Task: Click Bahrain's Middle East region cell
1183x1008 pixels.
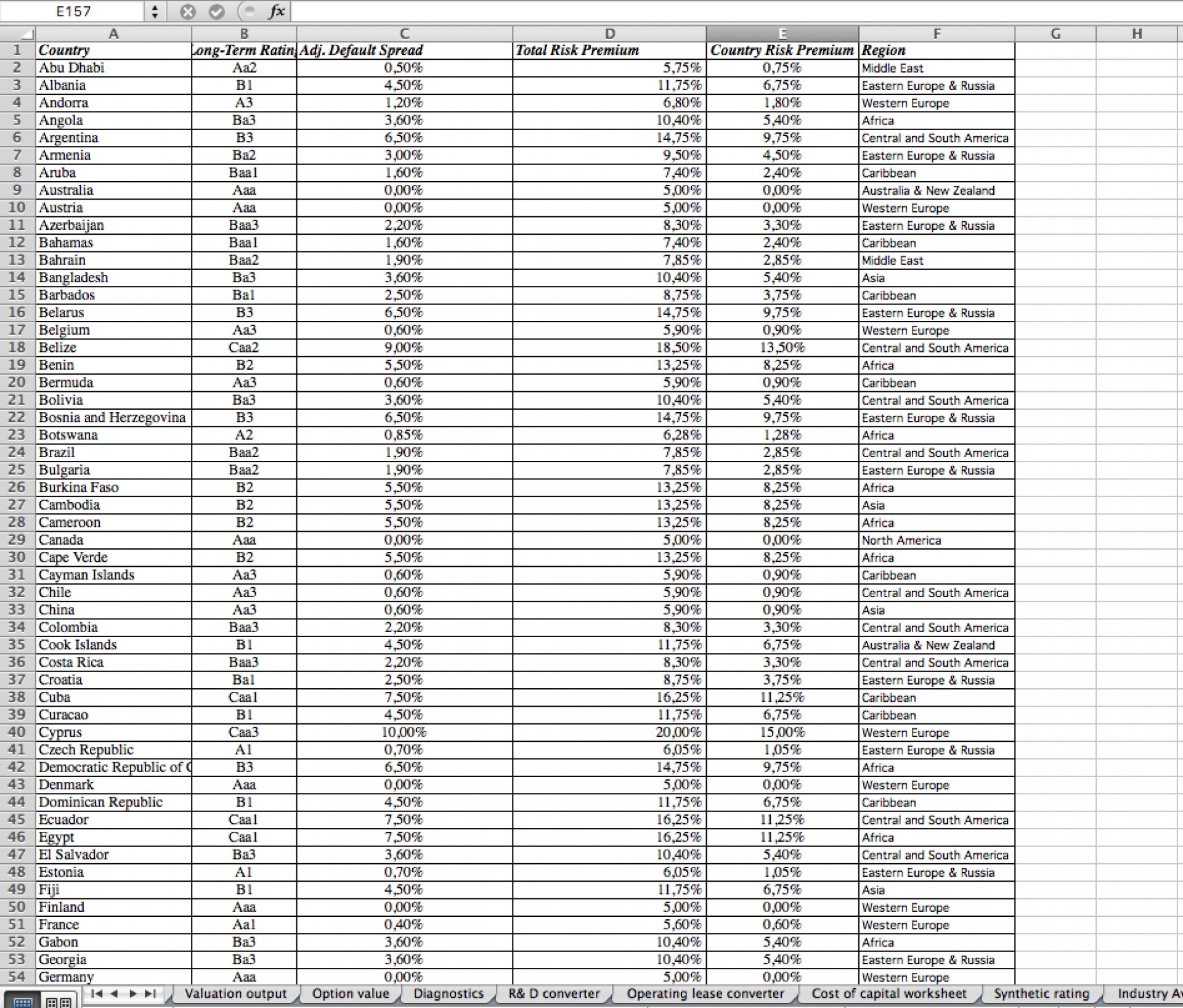Action: tap(937, 260)
